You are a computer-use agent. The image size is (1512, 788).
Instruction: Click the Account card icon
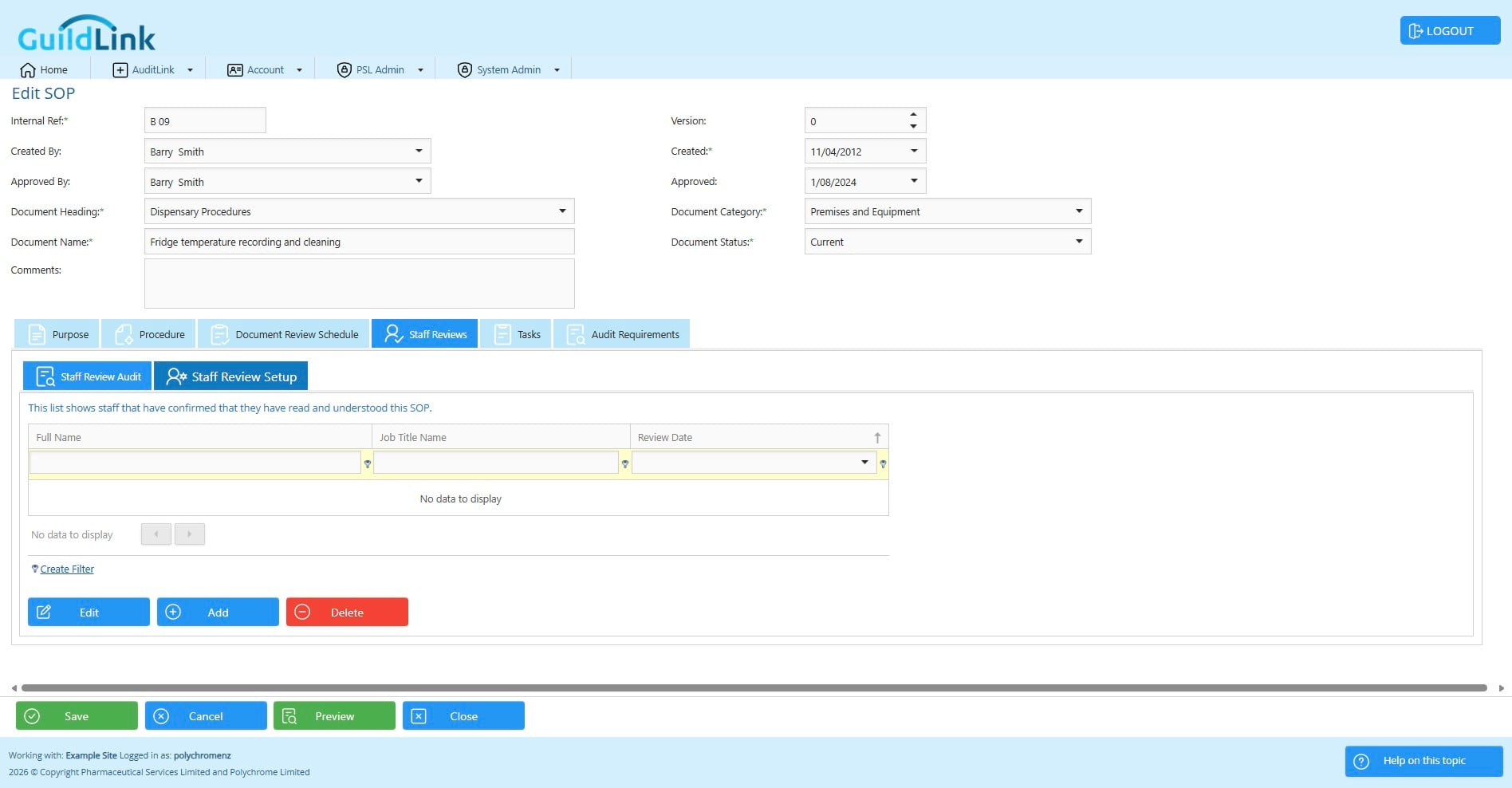[234, 70]
